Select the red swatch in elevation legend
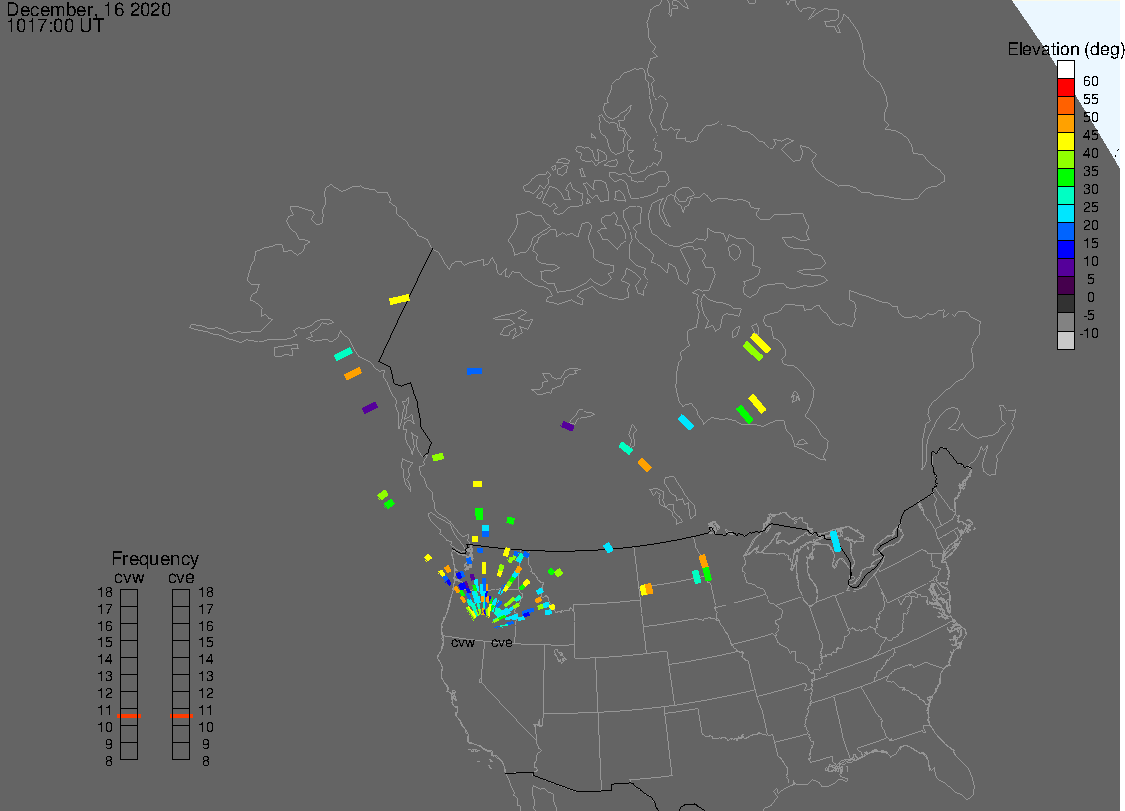The height and width of the screenshot is (811, 1125). [x=1065, y=88]
